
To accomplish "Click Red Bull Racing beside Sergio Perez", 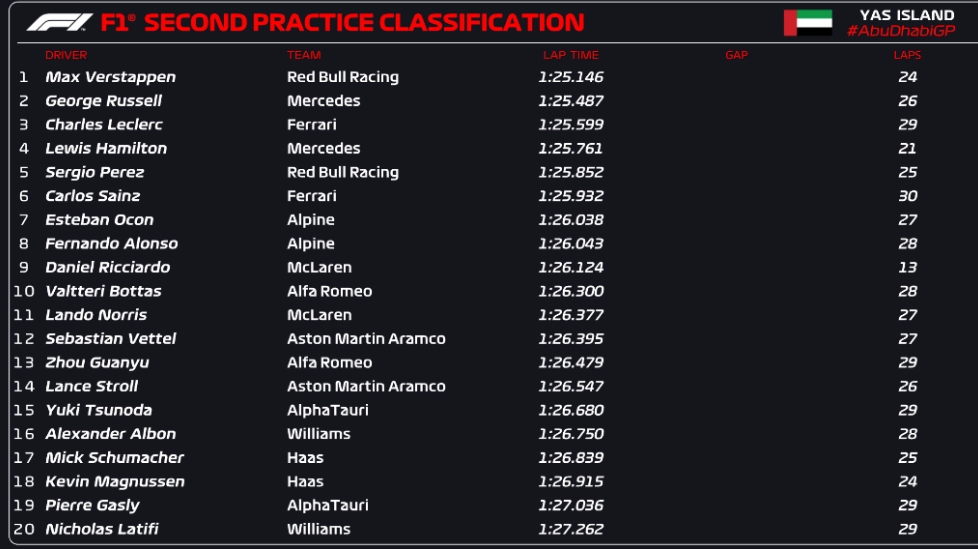I will [342, 173].
